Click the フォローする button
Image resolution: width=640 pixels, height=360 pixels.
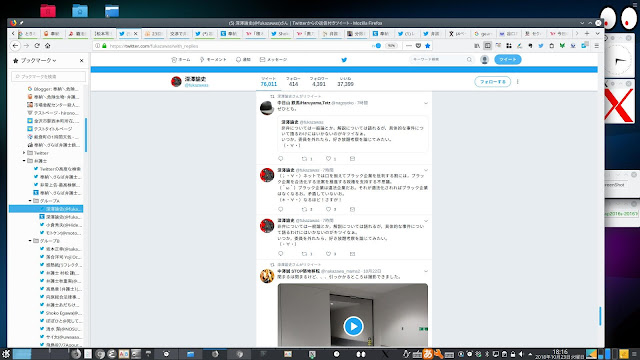tap(493, 82)
